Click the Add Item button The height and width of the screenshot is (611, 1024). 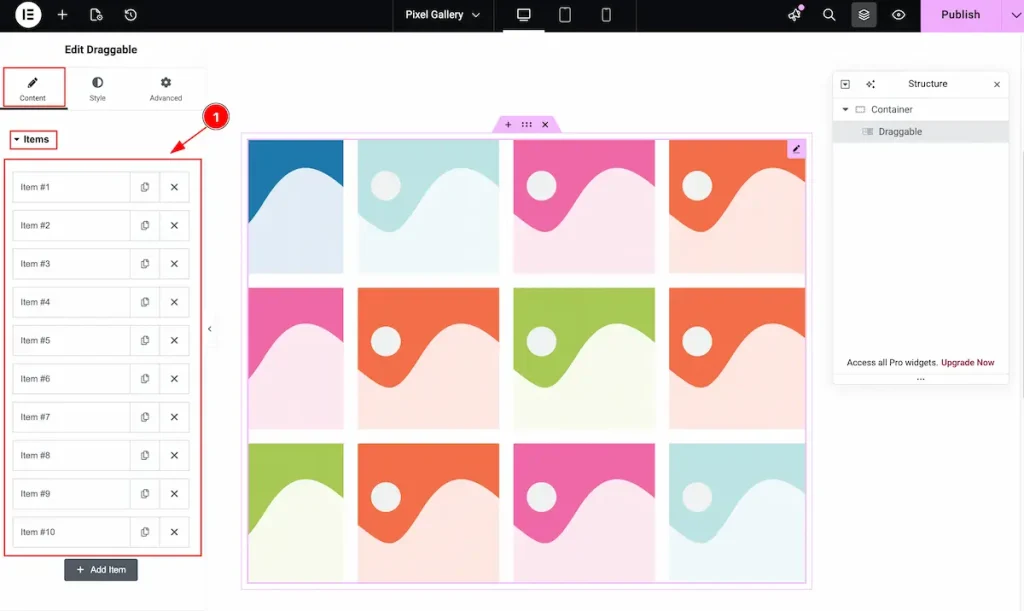(x=101, y=570)
